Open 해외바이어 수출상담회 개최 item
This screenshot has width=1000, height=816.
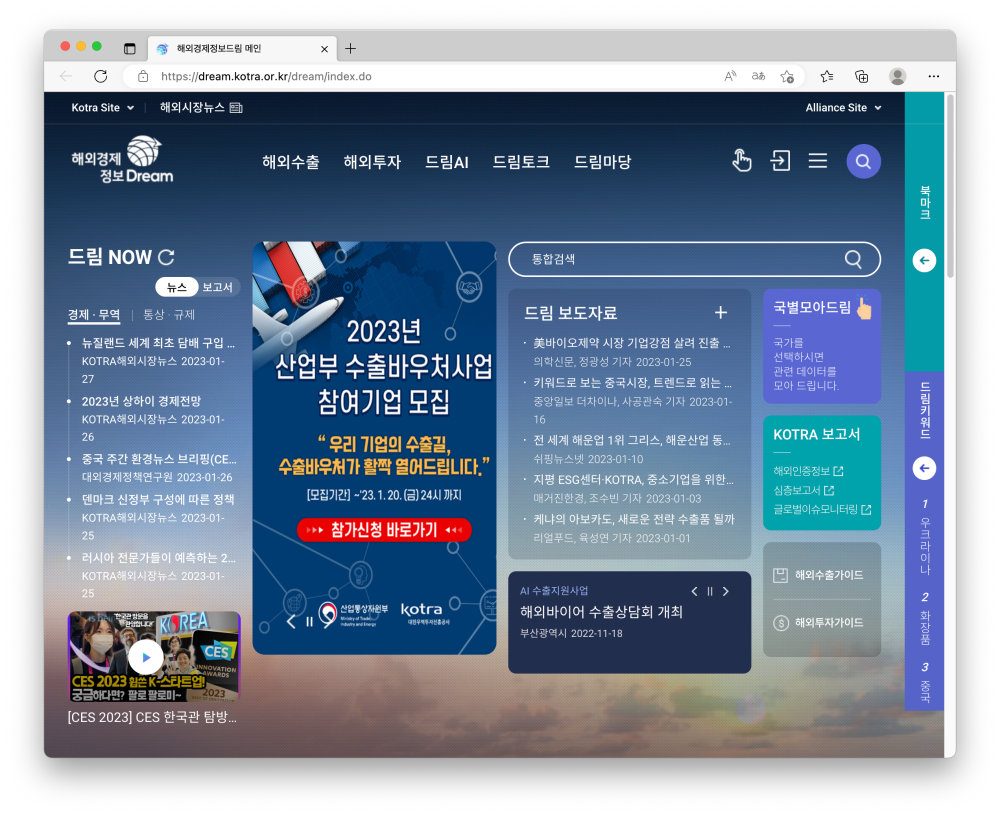(601, 612)
